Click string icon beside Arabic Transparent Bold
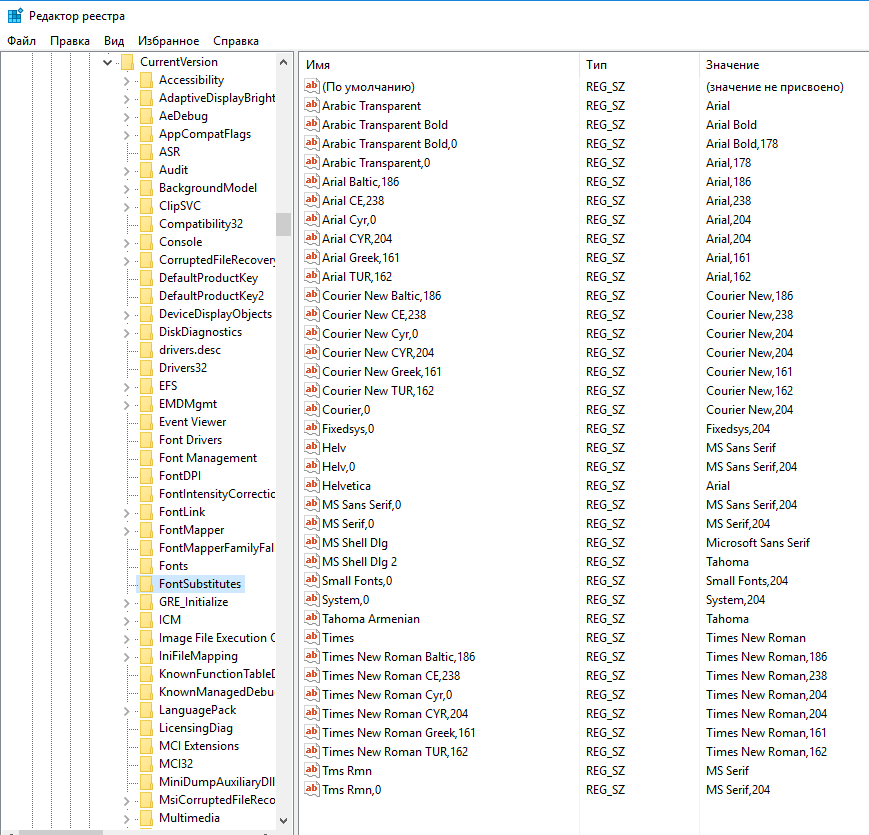 click(x=311, y=125)
